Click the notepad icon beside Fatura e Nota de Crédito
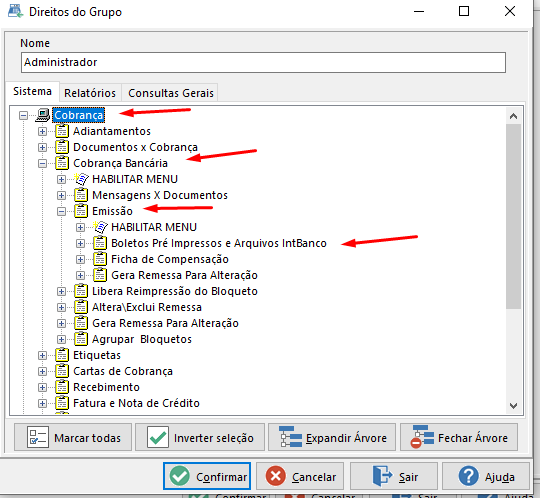 tap(62, 403)
